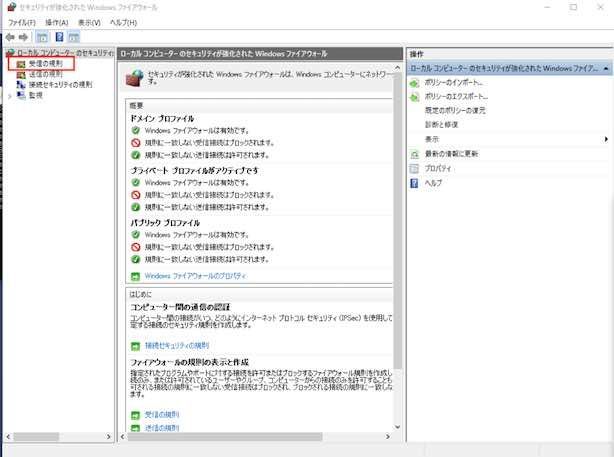The width and height of the screenshot is (614, 457).
Task: Open ヘルプ in actions pane
Action: click(x=433, y=183)
